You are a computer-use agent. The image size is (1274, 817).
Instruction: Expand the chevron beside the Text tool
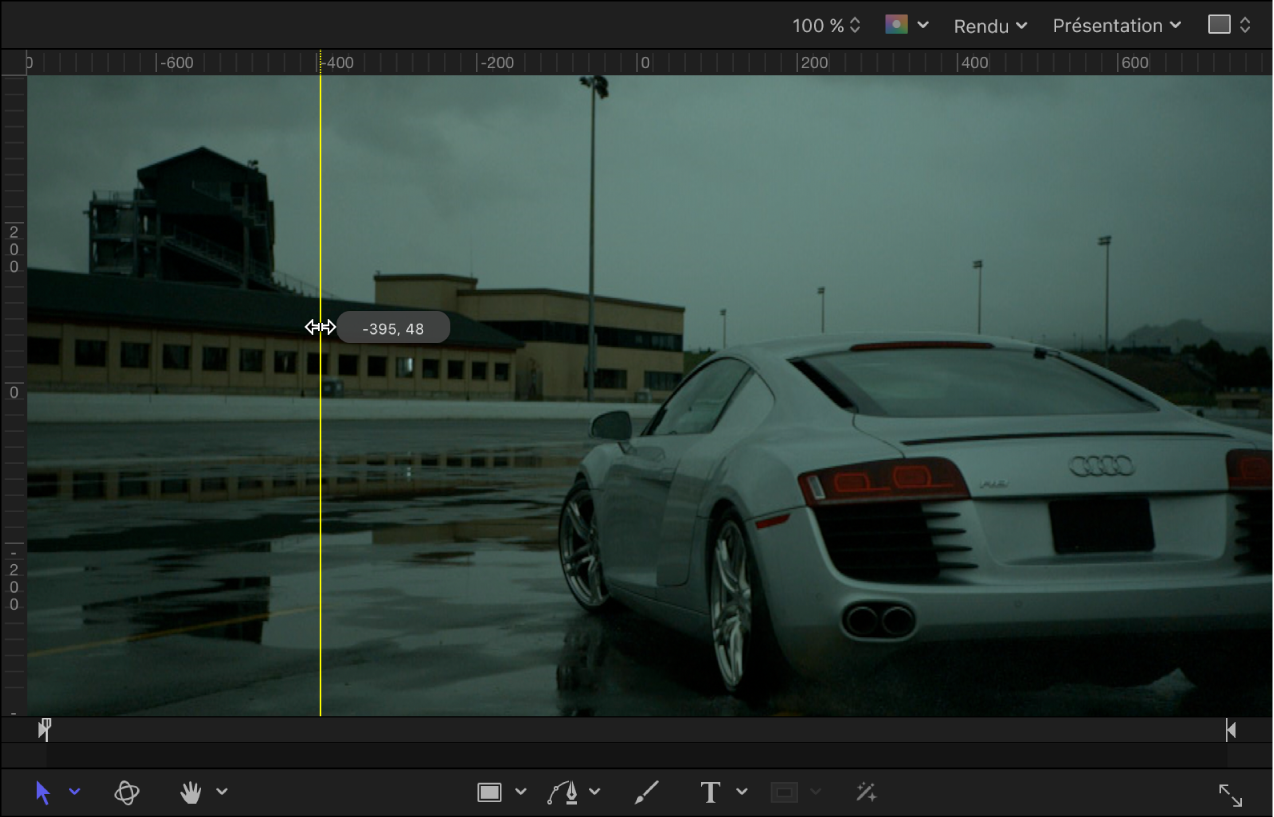pos(742,792)
